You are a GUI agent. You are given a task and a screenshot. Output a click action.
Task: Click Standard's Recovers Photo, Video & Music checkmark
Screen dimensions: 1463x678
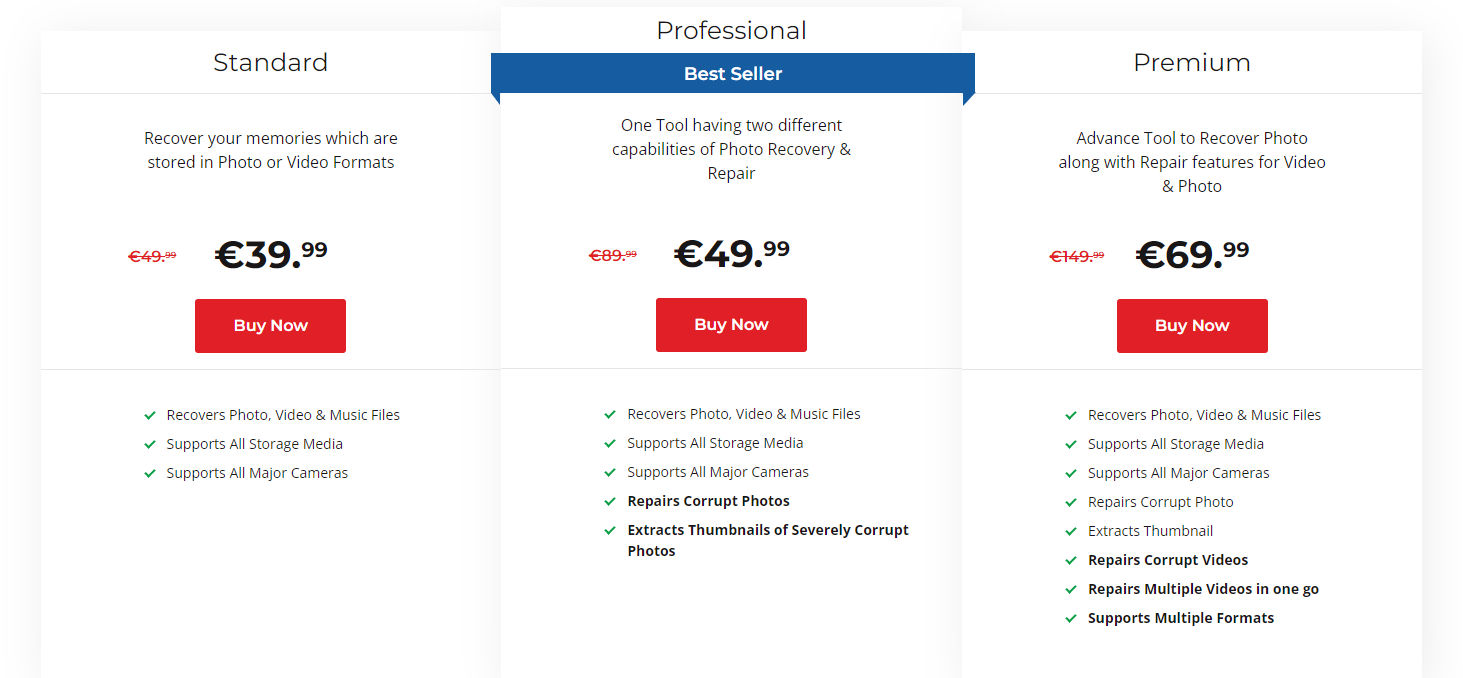pos(150,416)
